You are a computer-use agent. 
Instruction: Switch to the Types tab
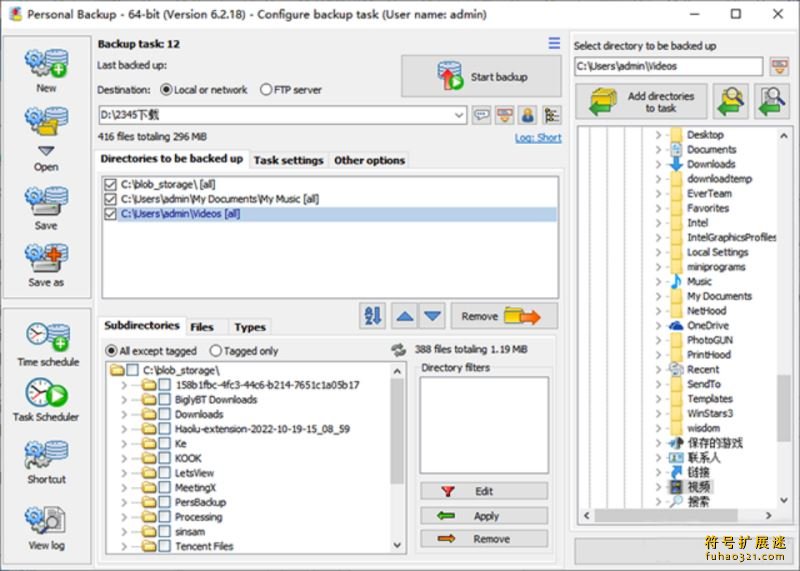coord(250,327)
